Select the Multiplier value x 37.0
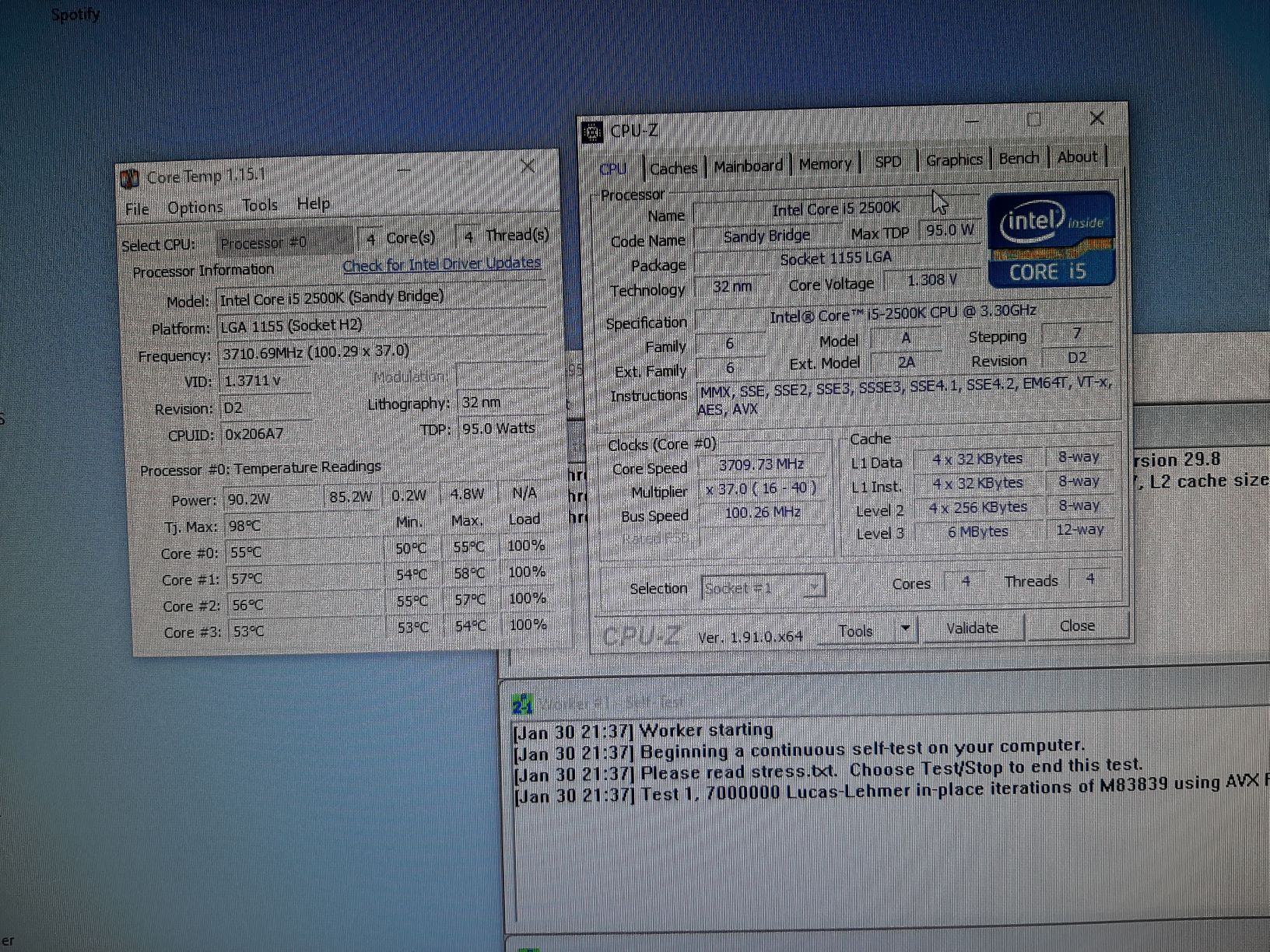This screenshot has width=1270, height=952. tap(761, 489)
